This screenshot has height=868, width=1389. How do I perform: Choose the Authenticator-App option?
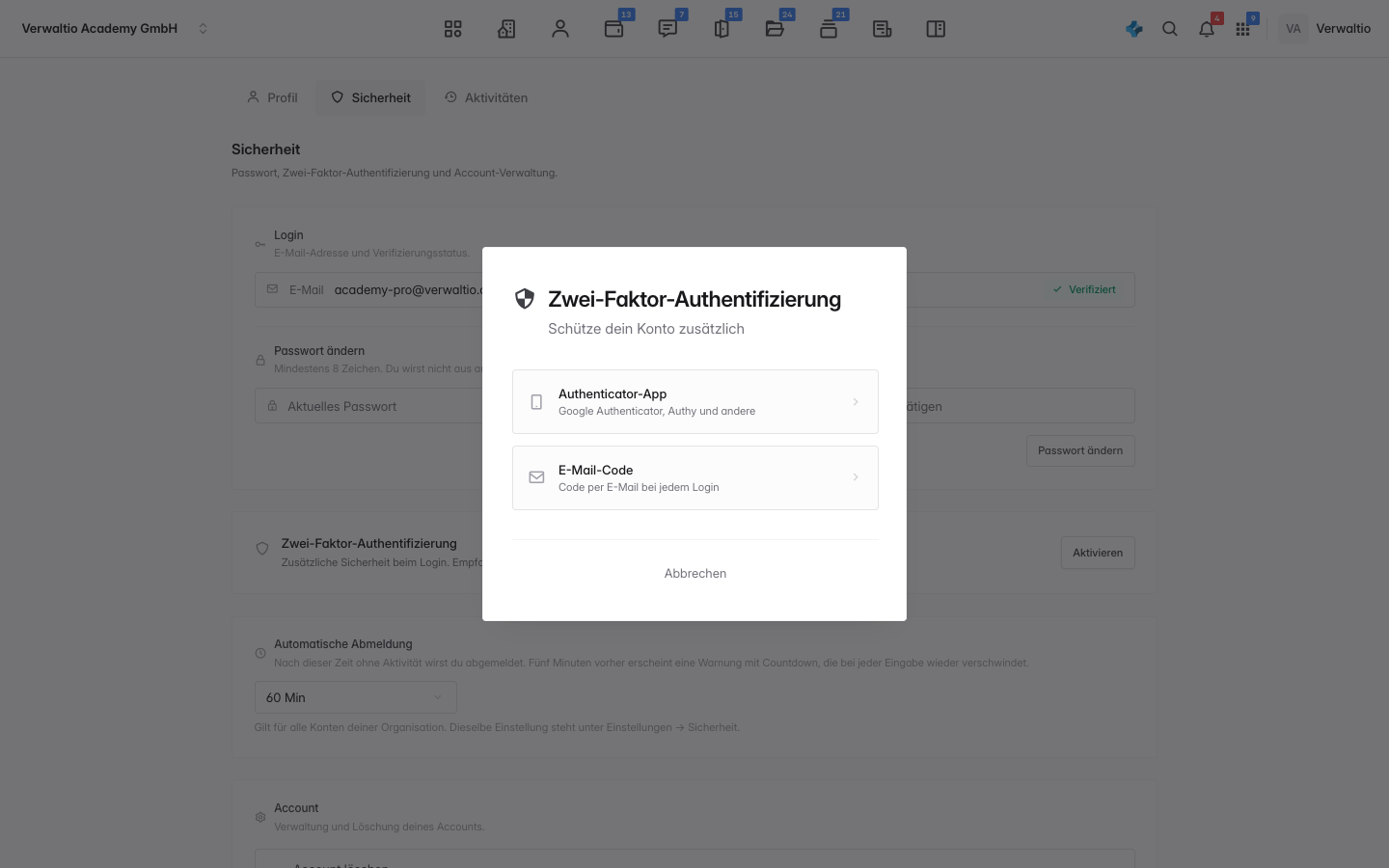(x=695, y=402)
